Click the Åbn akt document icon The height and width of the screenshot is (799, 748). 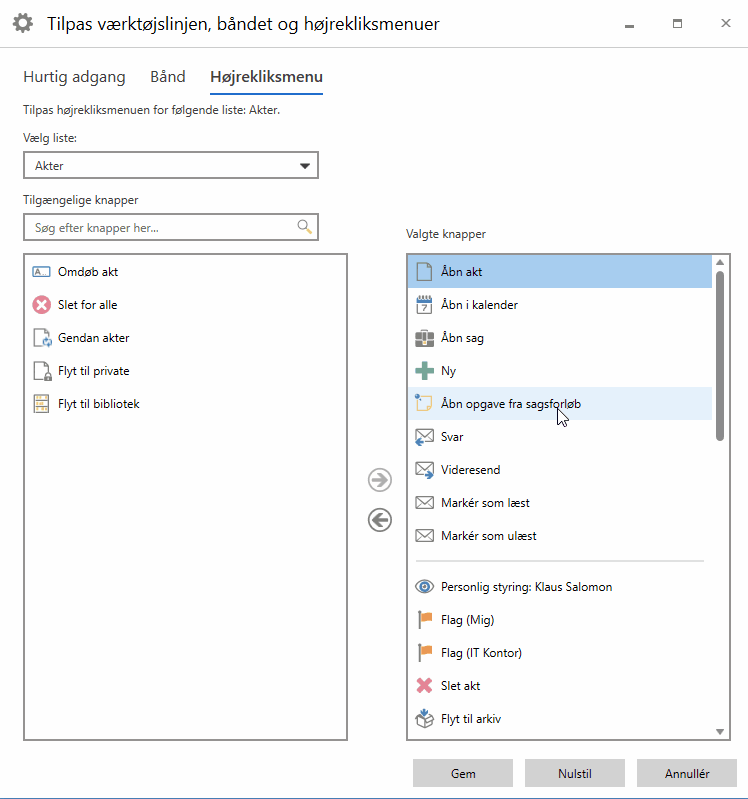coord(424,272)
